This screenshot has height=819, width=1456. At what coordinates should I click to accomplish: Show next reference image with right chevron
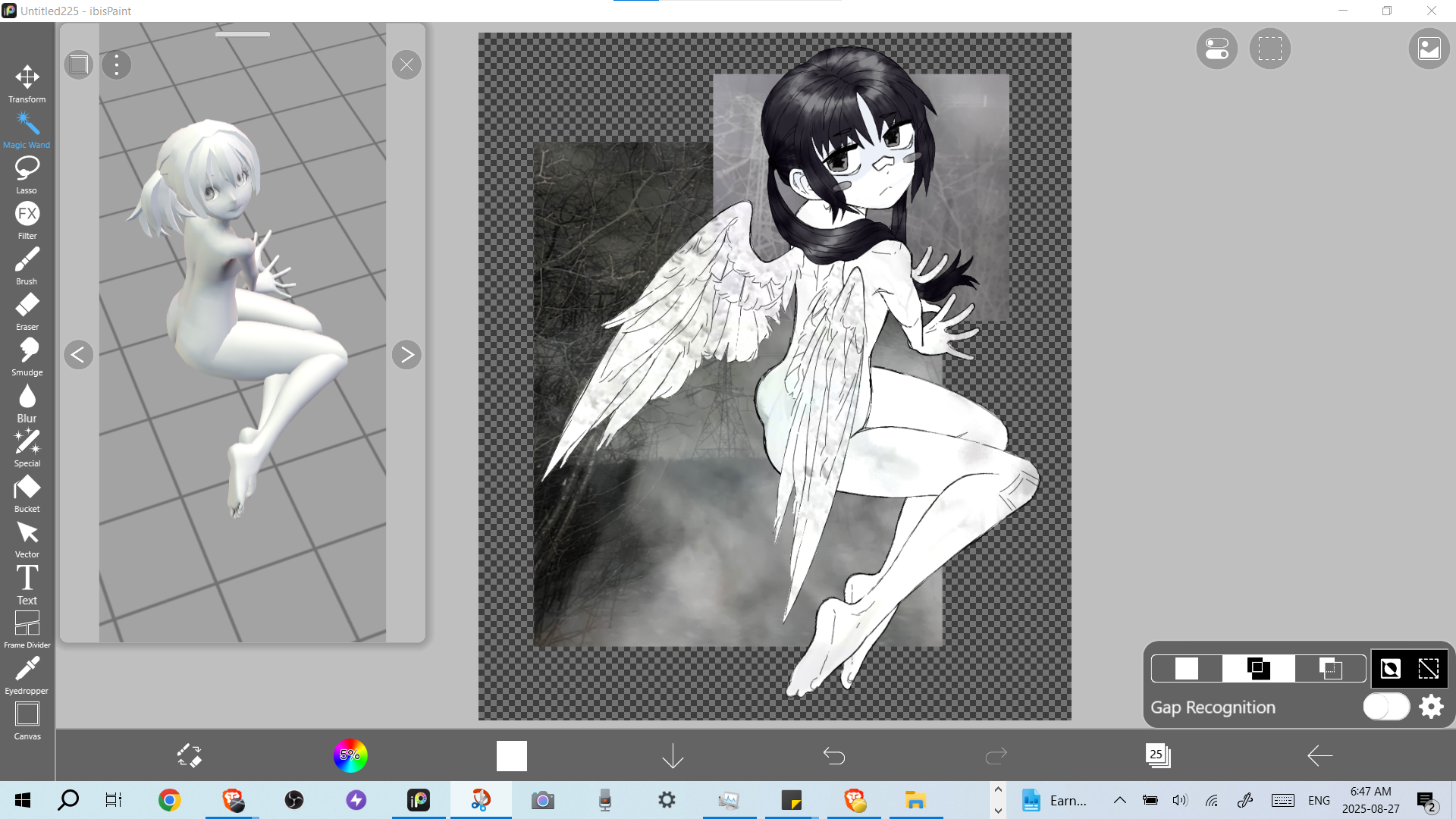(406, 354)
